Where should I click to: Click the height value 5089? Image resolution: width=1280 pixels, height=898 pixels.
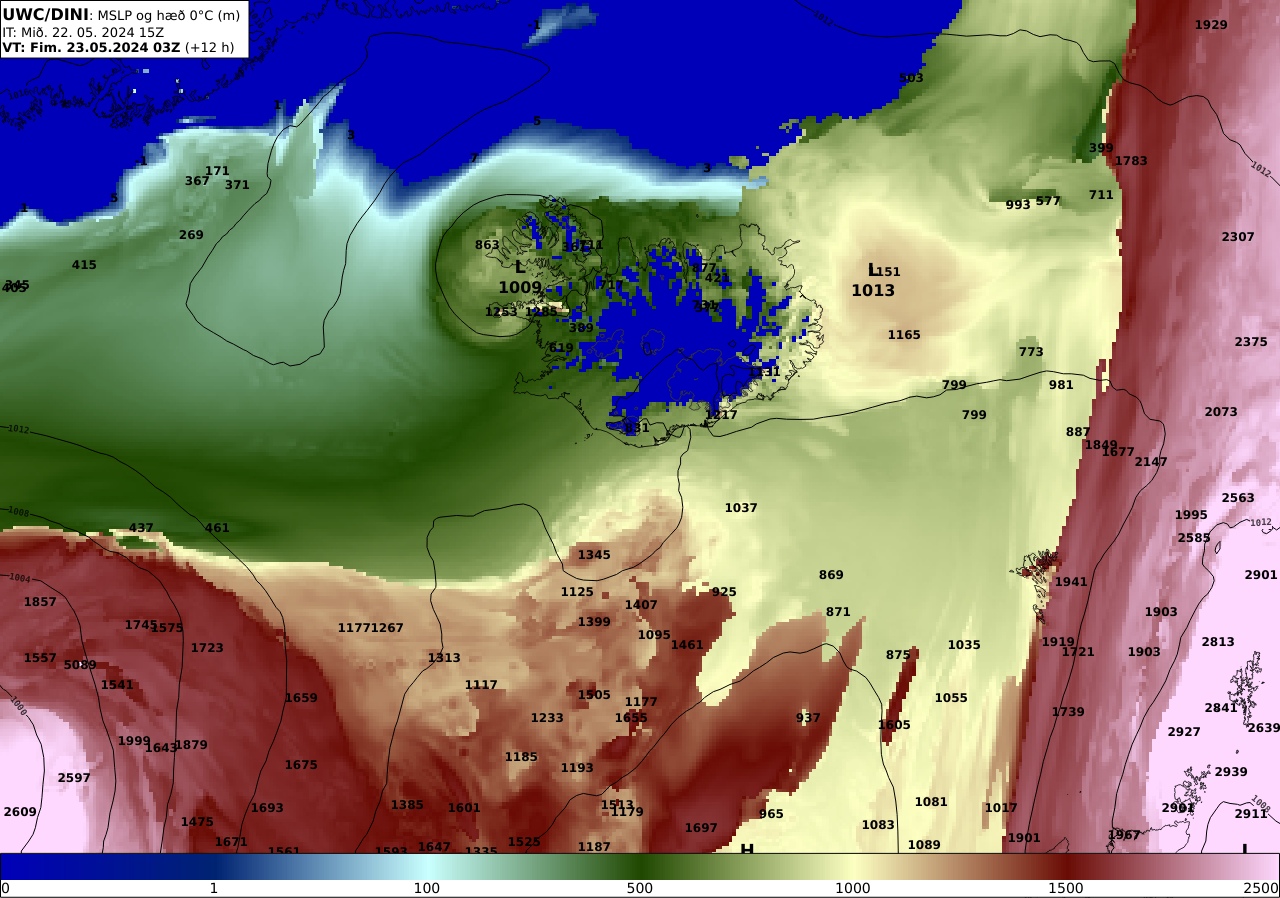80,665
